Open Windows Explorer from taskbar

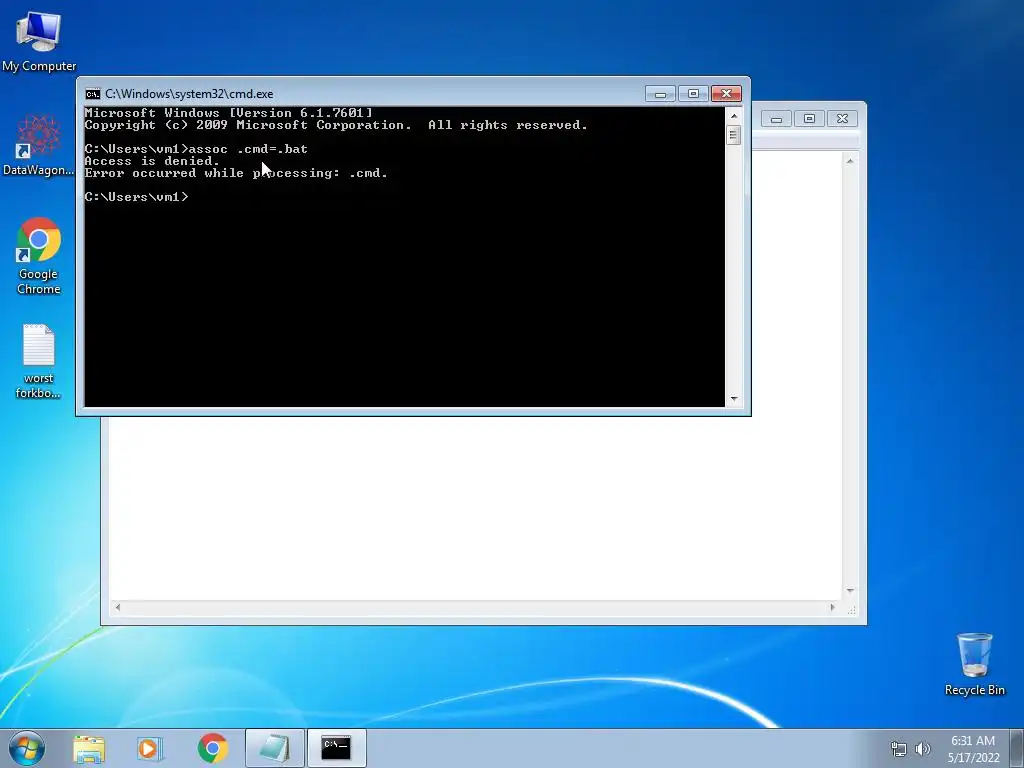[x=89, y=748]
